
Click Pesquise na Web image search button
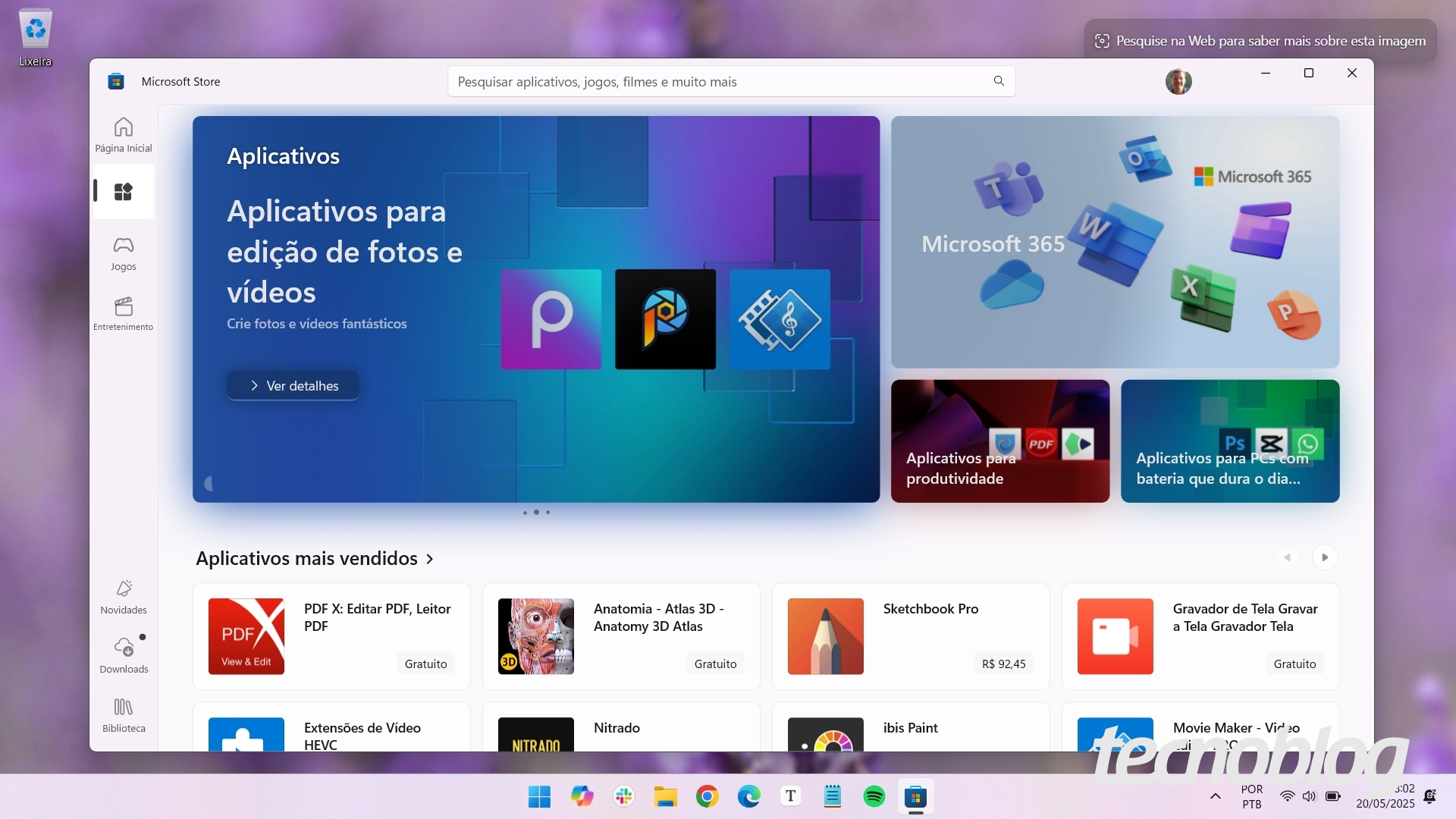(1260, 41)
